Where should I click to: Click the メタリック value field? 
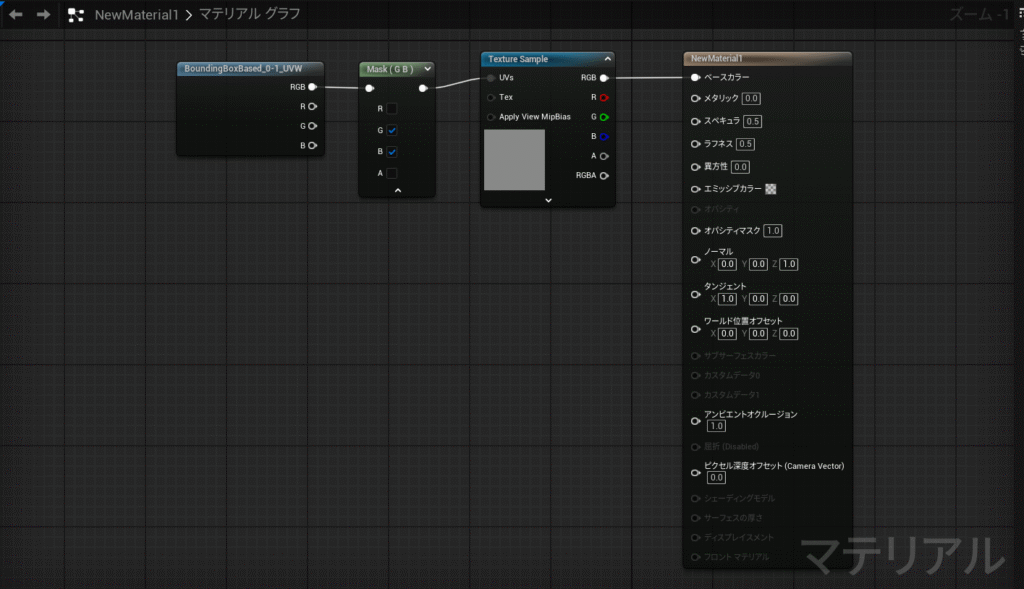click(x=751, y=99)
